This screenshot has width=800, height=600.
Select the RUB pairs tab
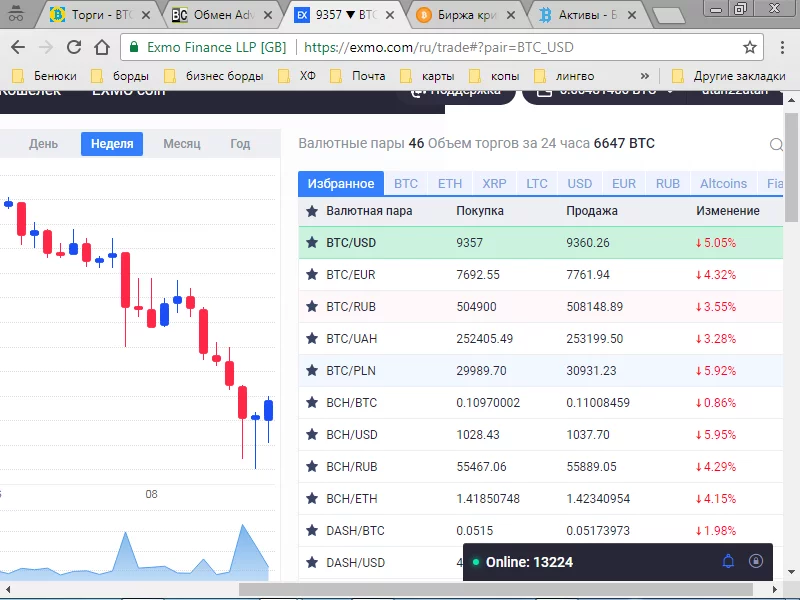(x=668, y=184)
